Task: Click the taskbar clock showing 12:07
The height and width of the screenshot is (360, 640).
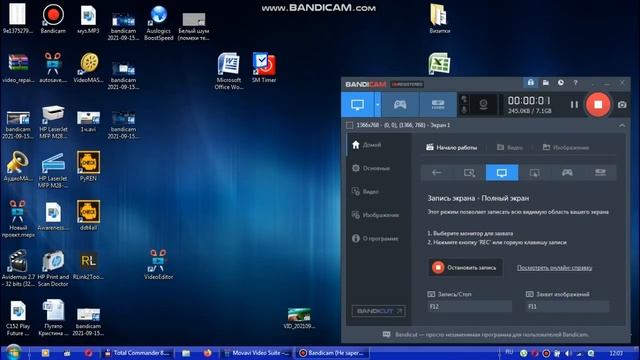Action: tap(616, 353)
